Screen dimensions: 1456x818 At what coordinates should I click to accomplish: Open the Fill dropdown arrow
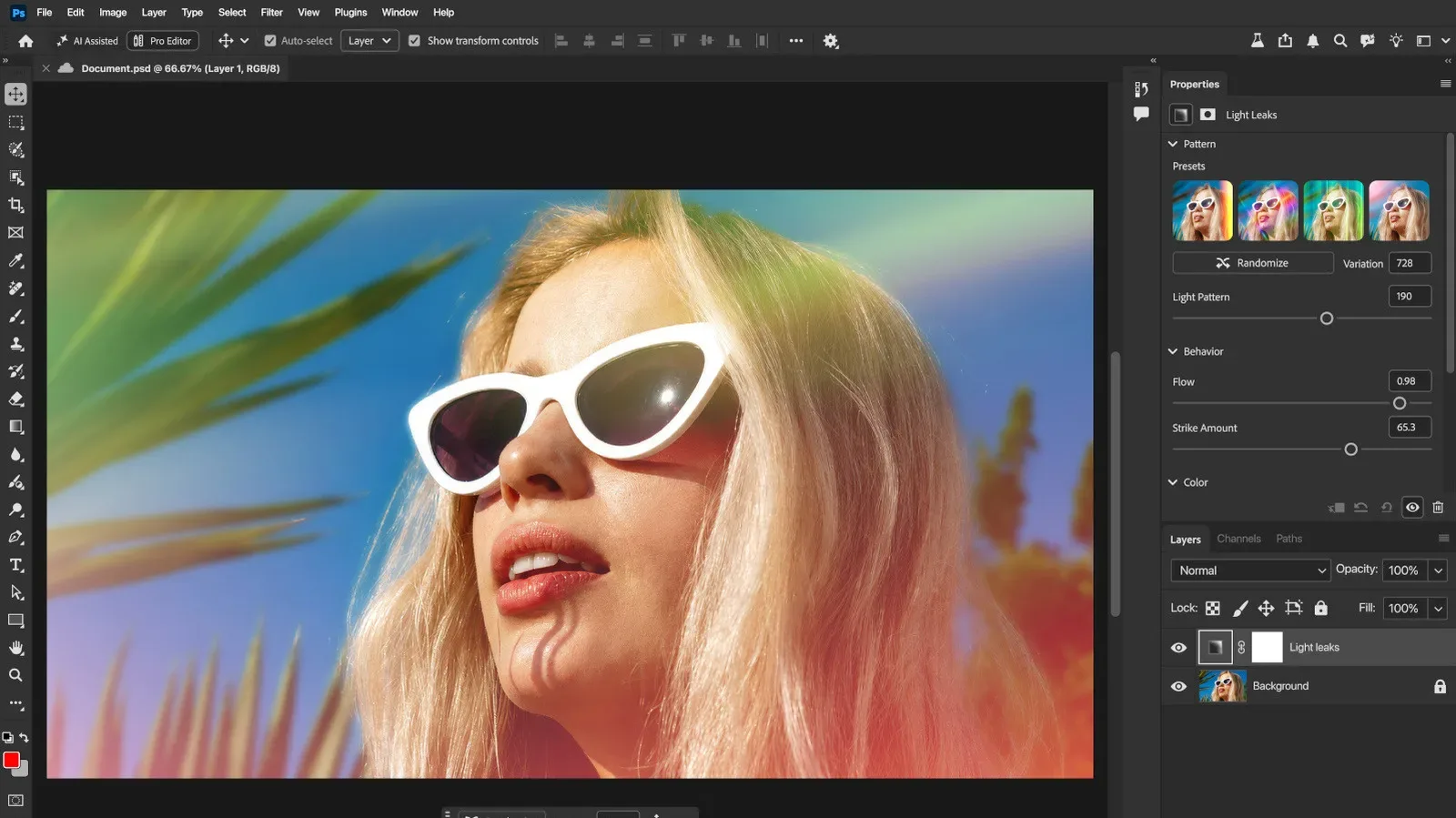click(1438, 609)
